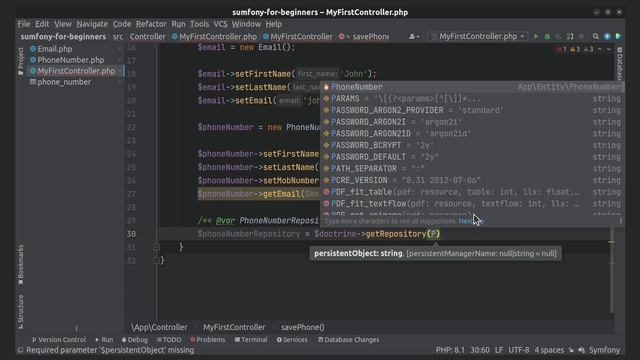640x360 pixels.
Task: Open the View menu
Action: pos(63,24)
